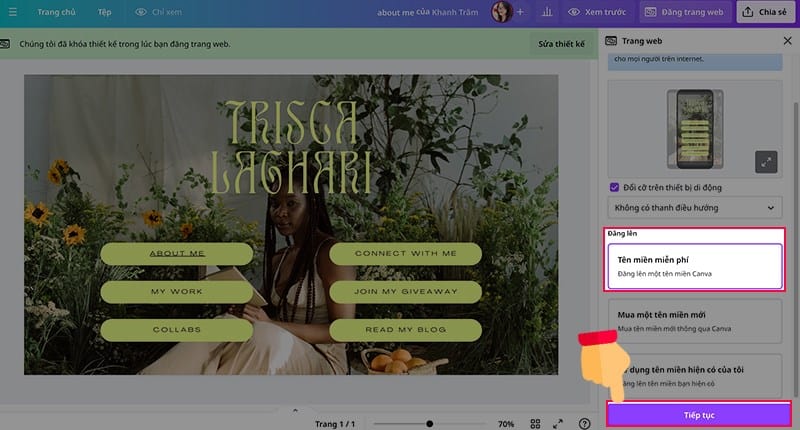Image resolution: width=800 pixels, height=430 pixels.
Task: Enter fullscreen presentation mode
Action: click(558, 423)
